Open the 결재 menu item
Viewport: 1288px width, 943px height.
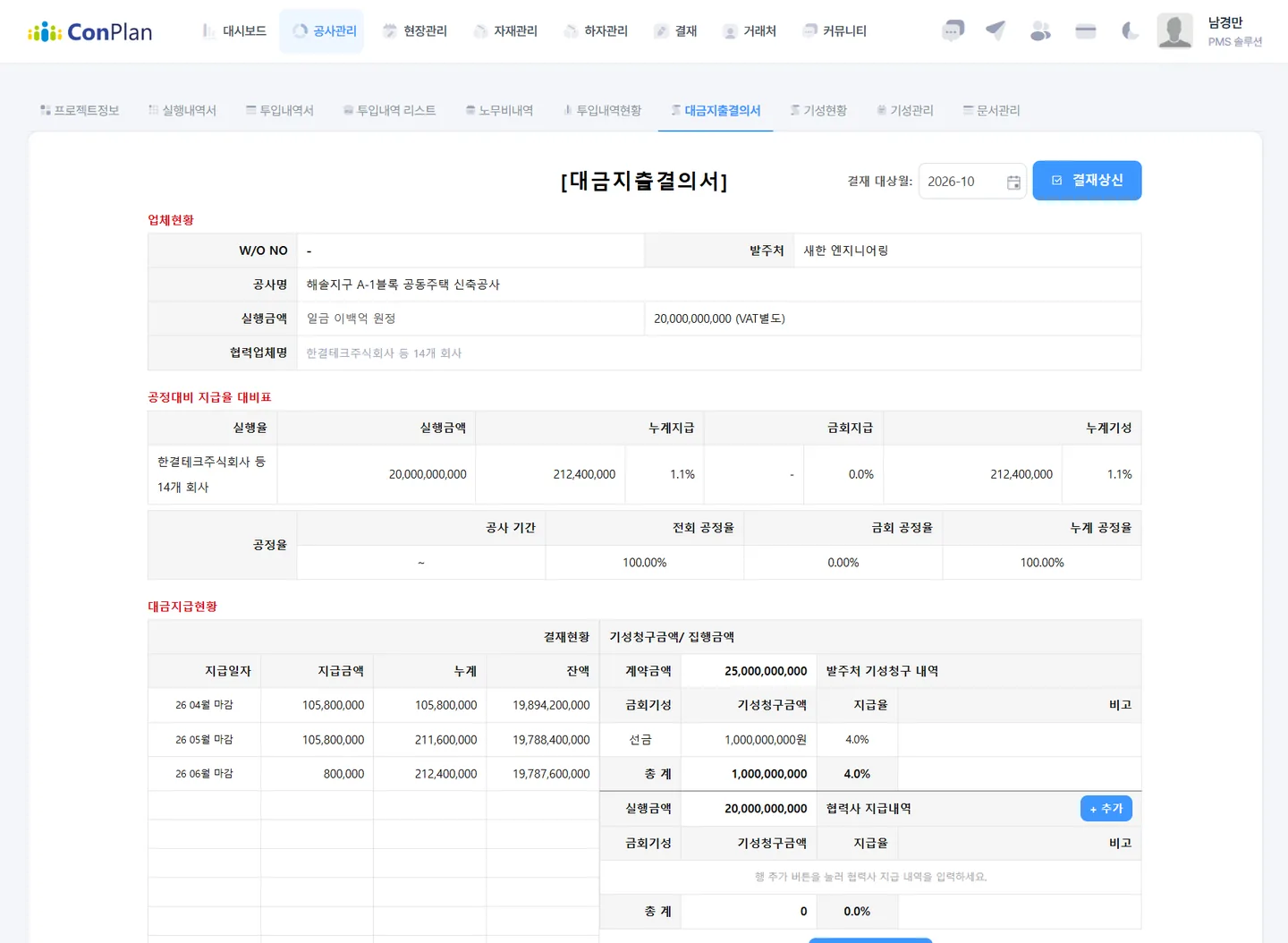675,31
